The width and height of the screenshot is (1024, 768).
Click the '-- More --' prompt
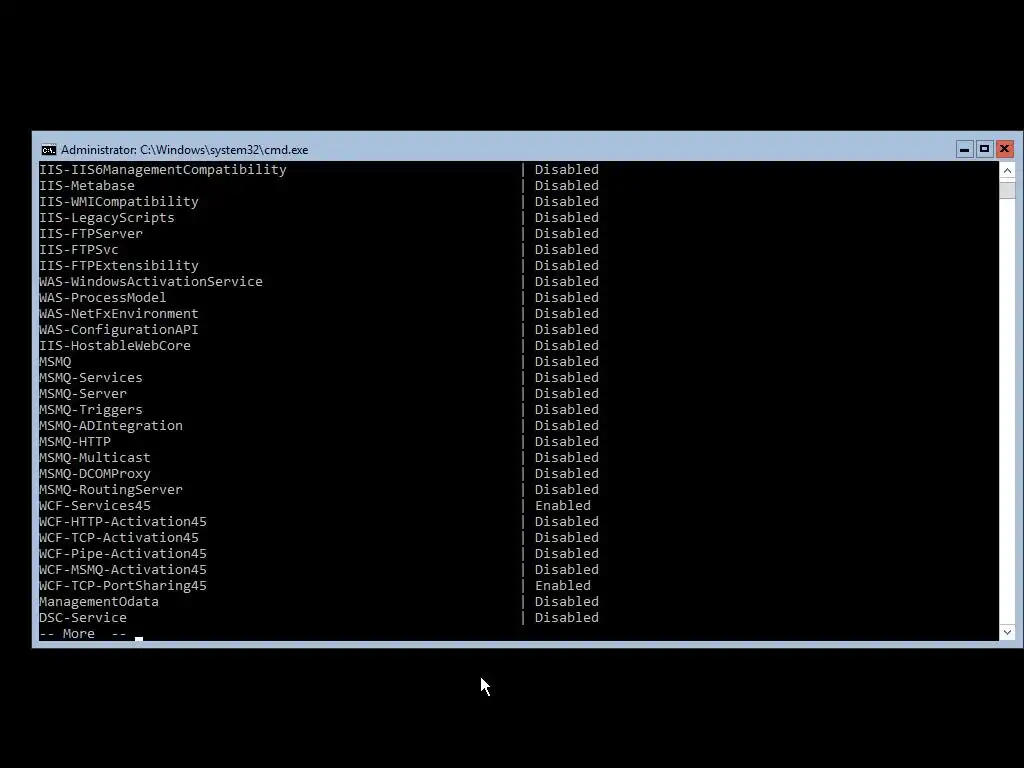83,633
